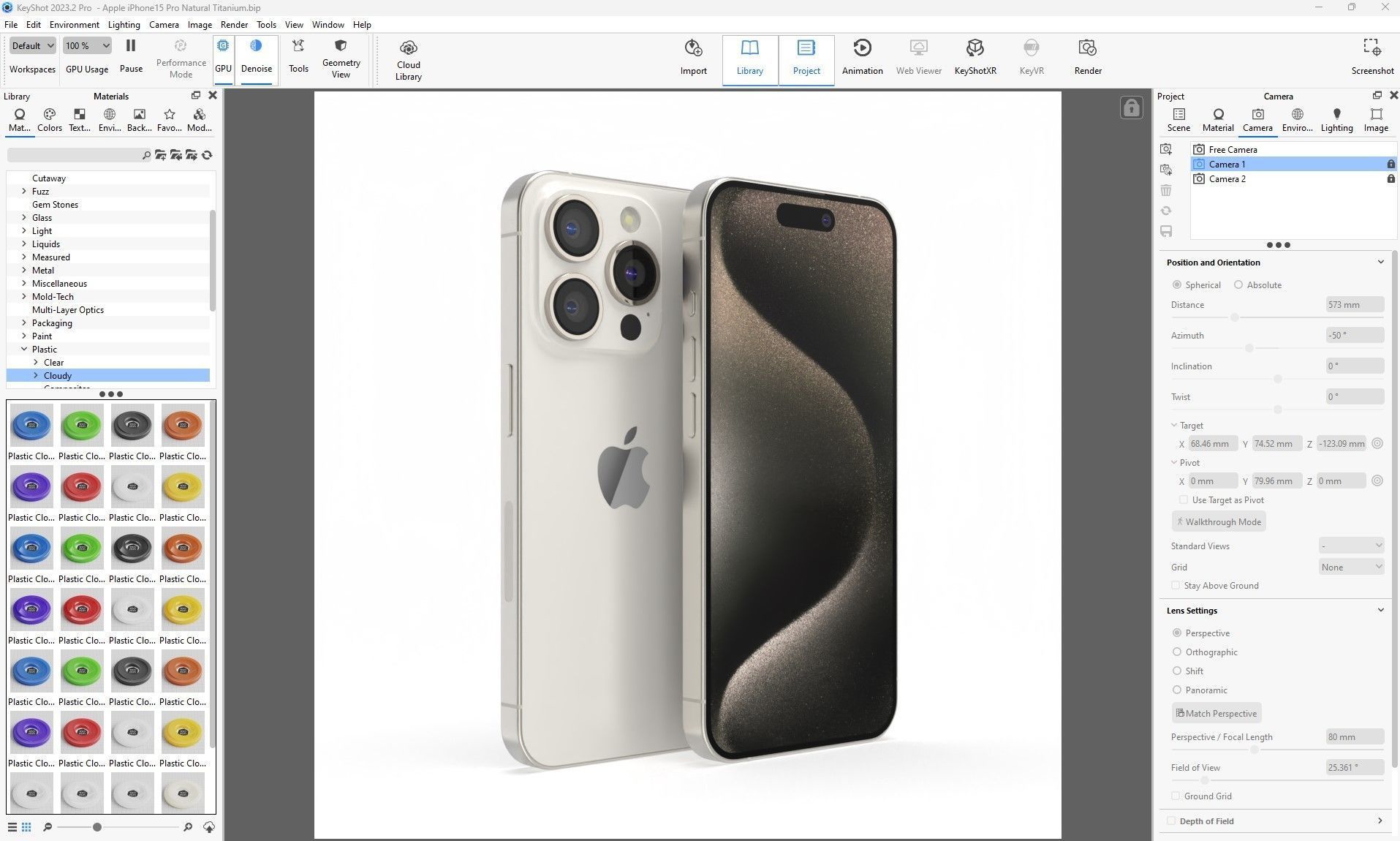Refresh the material library
This screenshot has height=841, width=1400.
pyautogui.click(x=207, y=155)
